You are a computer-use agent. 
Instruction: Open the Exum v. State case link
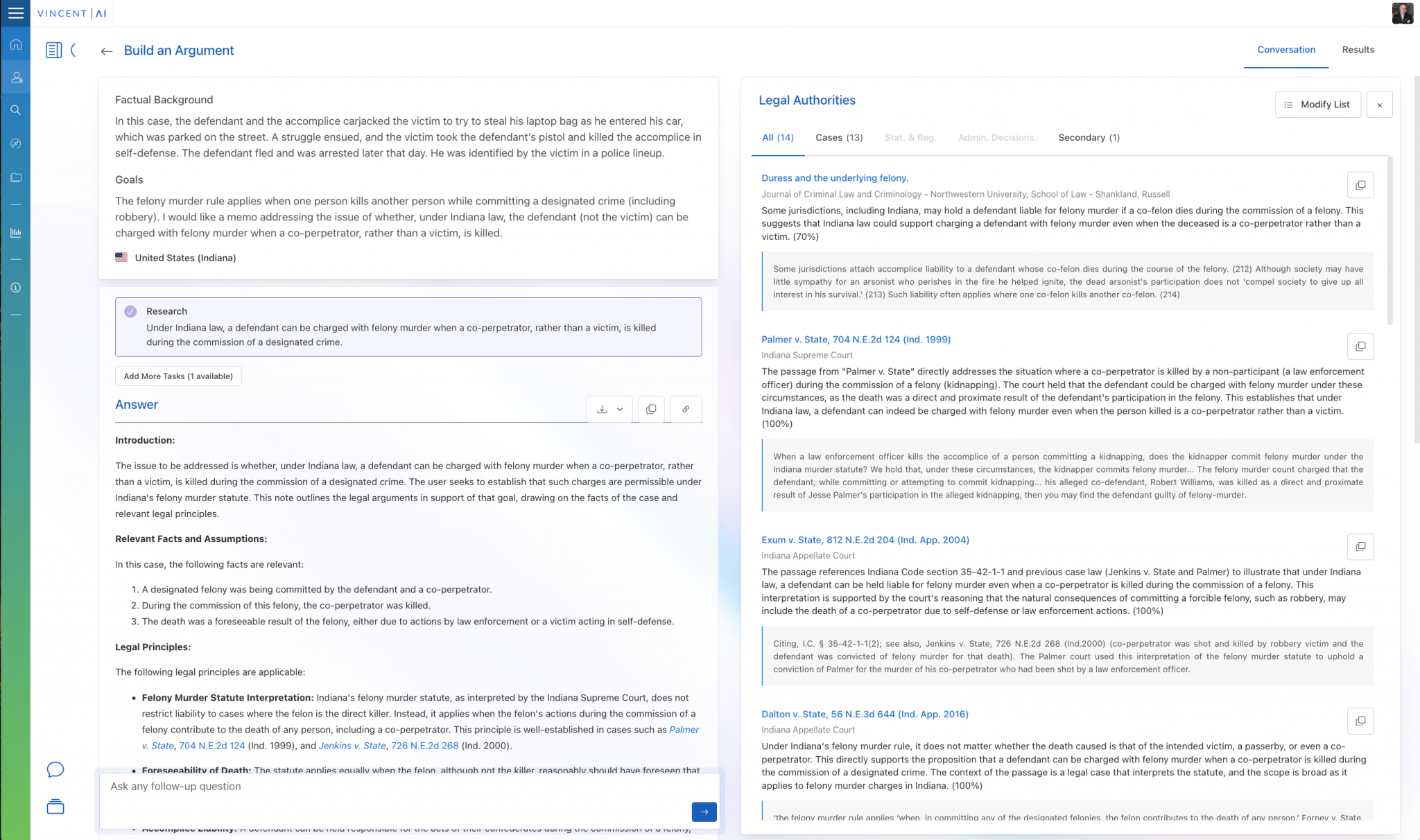(x=865, y=539)
